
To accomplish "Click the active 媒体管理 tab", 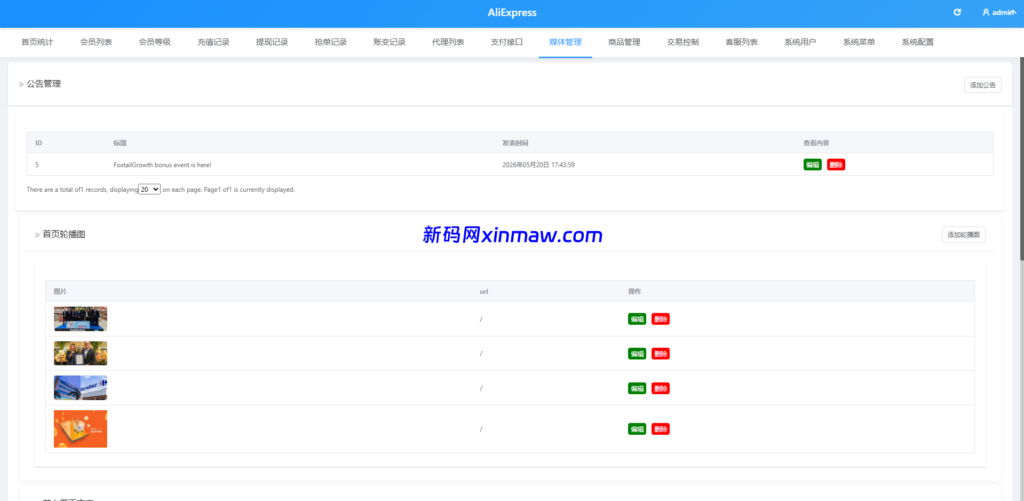I will [x=566, y=42].
